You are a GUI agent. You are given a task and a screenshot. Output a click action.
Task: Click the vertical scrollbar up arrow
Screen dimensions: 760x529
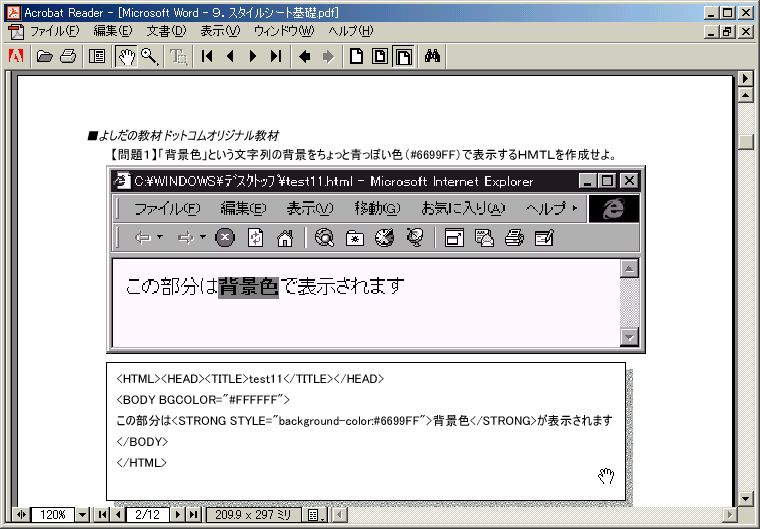(745, 95)
